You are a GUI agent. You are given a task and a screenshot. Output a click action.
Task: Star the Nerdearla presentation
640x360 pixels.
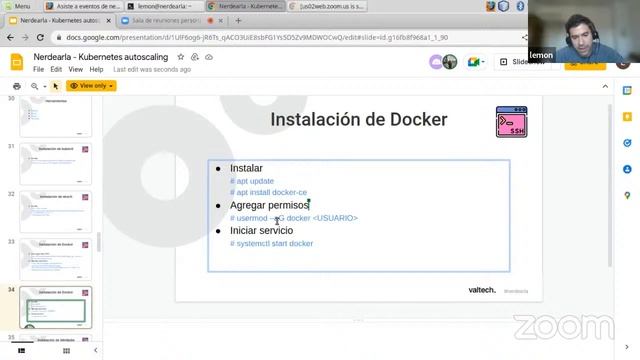coord(180,57)
